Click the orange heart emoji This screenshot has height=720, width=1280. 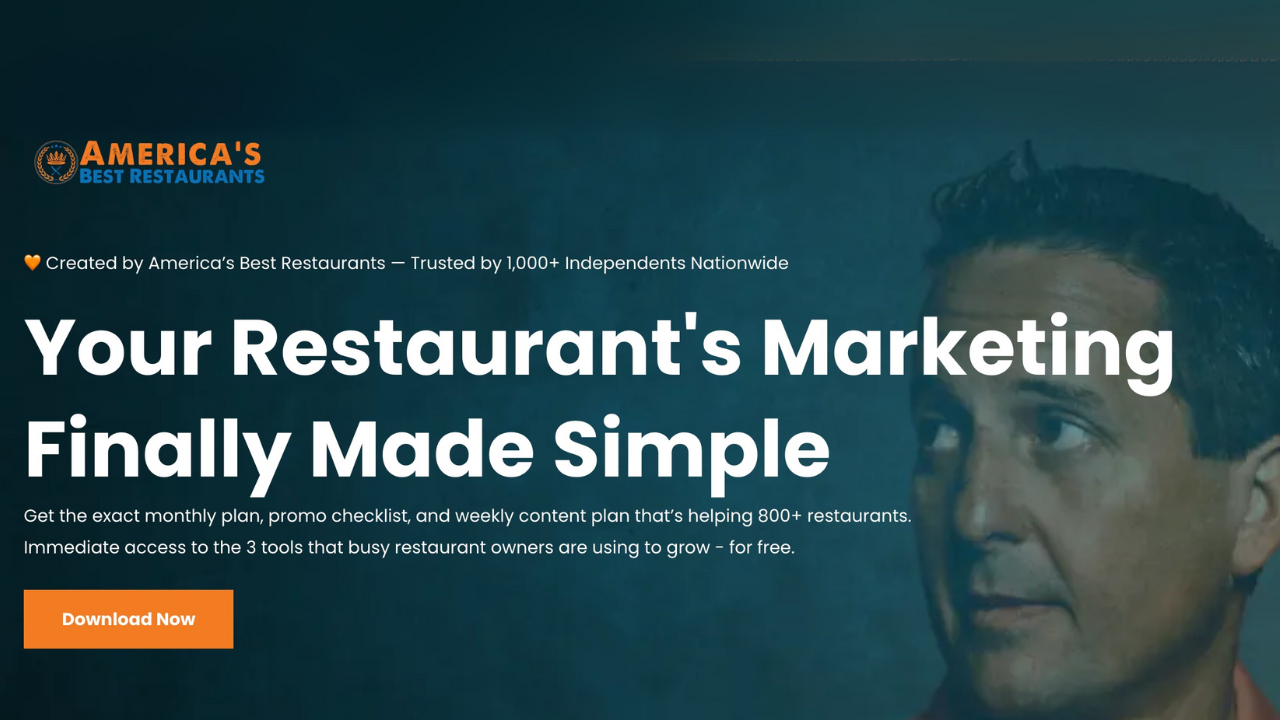coord(33,263)
